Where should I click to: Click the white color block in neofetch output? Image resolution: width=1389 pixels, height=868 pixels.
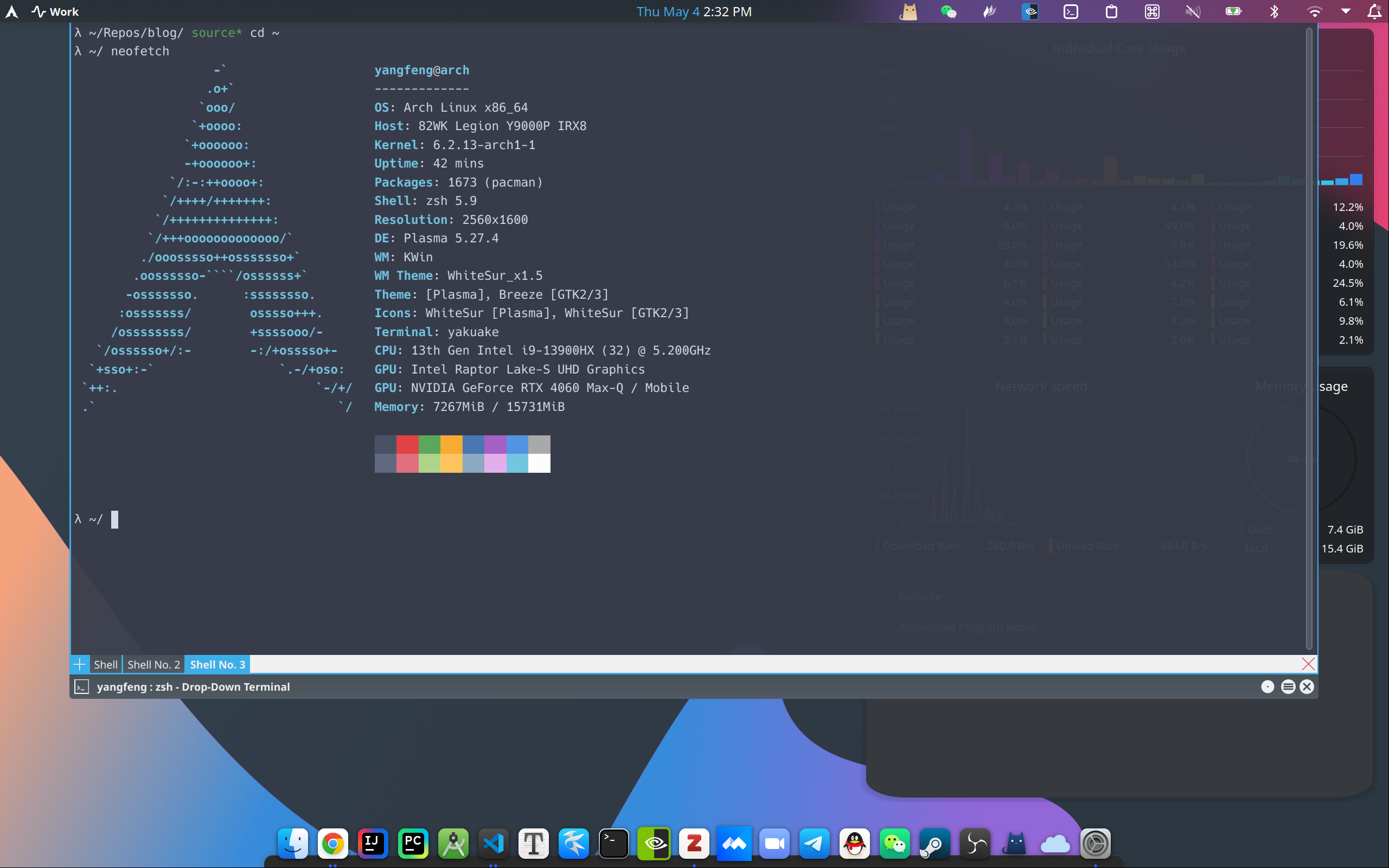[x=539, y=464]
